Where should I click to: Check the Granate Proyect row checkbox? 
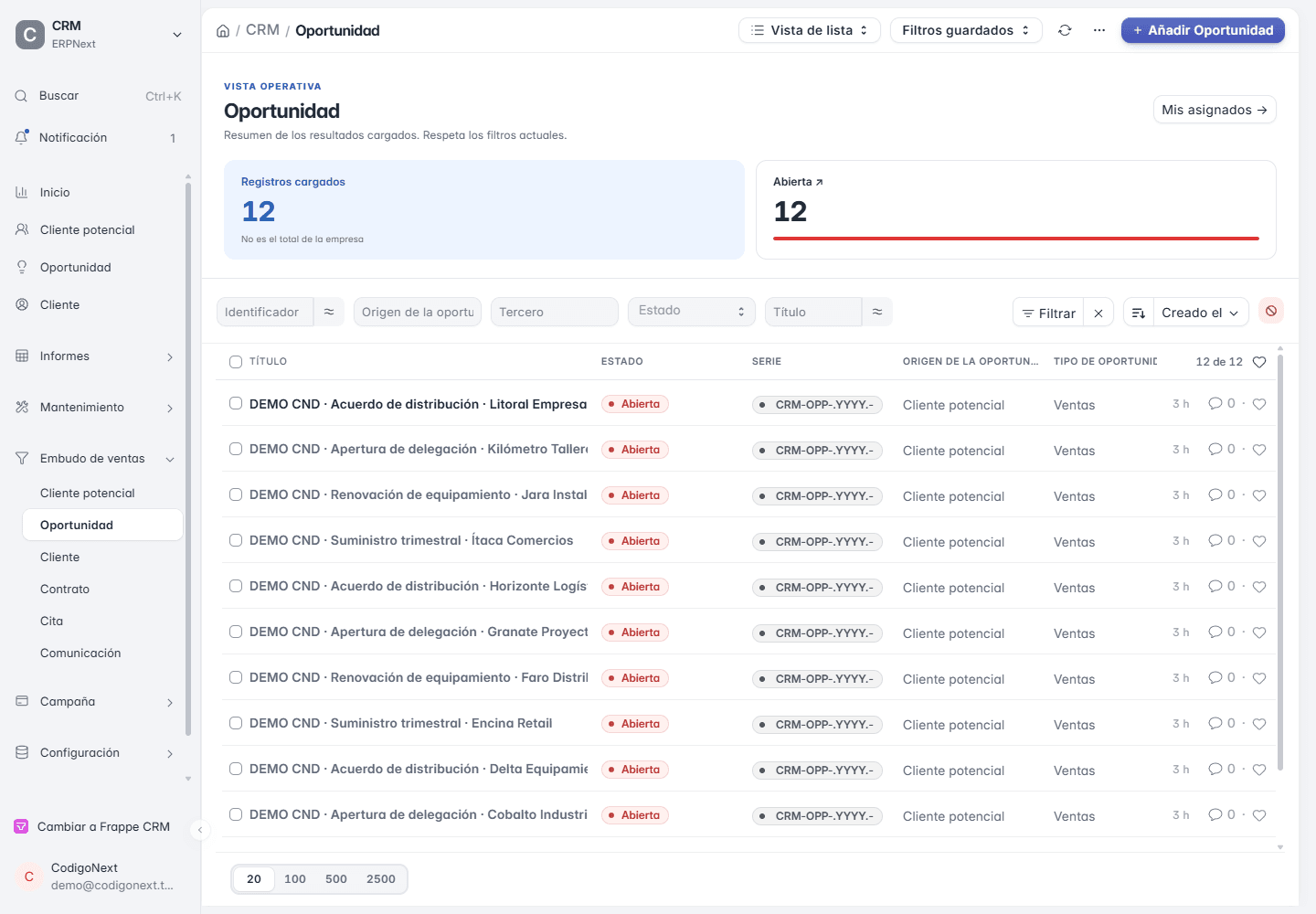(x=236, y=632)
